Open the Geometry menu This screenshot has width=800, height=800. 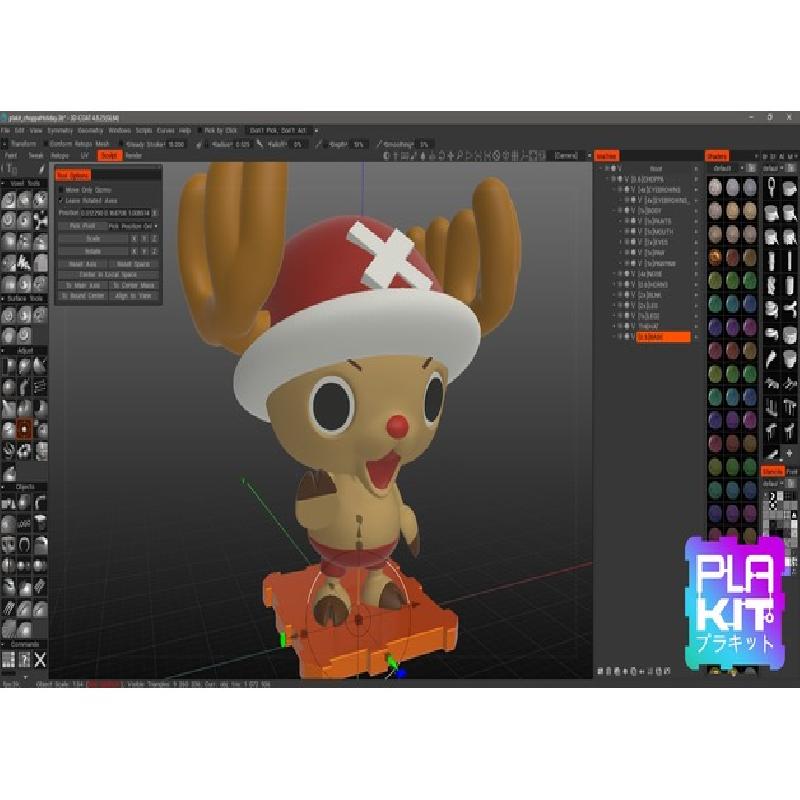tap(90, 131)
